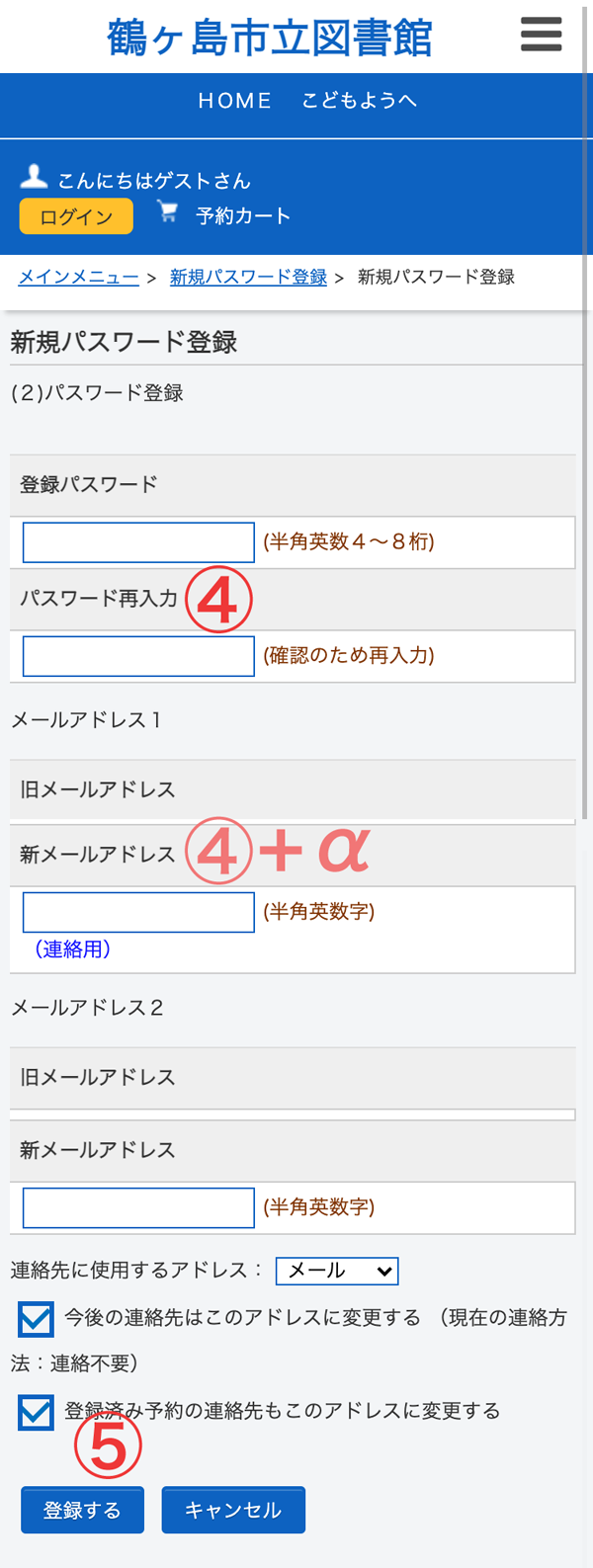Toggle 登録済み予約の連絡先も変更する checkbox

[x=37, y=1412]
